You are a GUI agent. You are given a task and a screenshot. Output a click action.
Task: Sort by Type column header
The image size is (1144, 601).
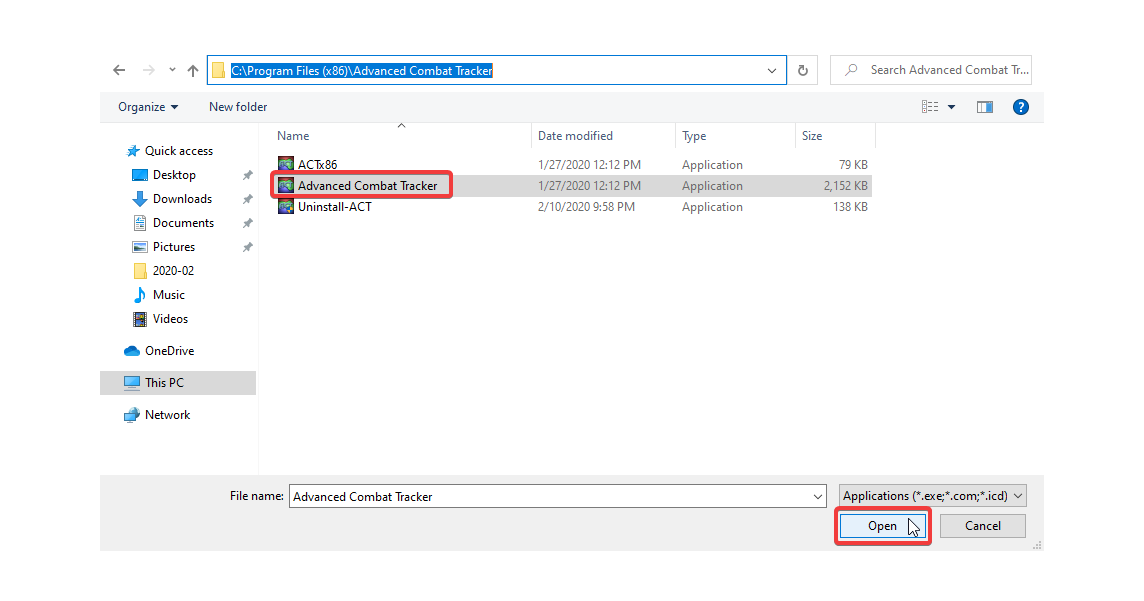pyautogui.click(x=694, y=136)
